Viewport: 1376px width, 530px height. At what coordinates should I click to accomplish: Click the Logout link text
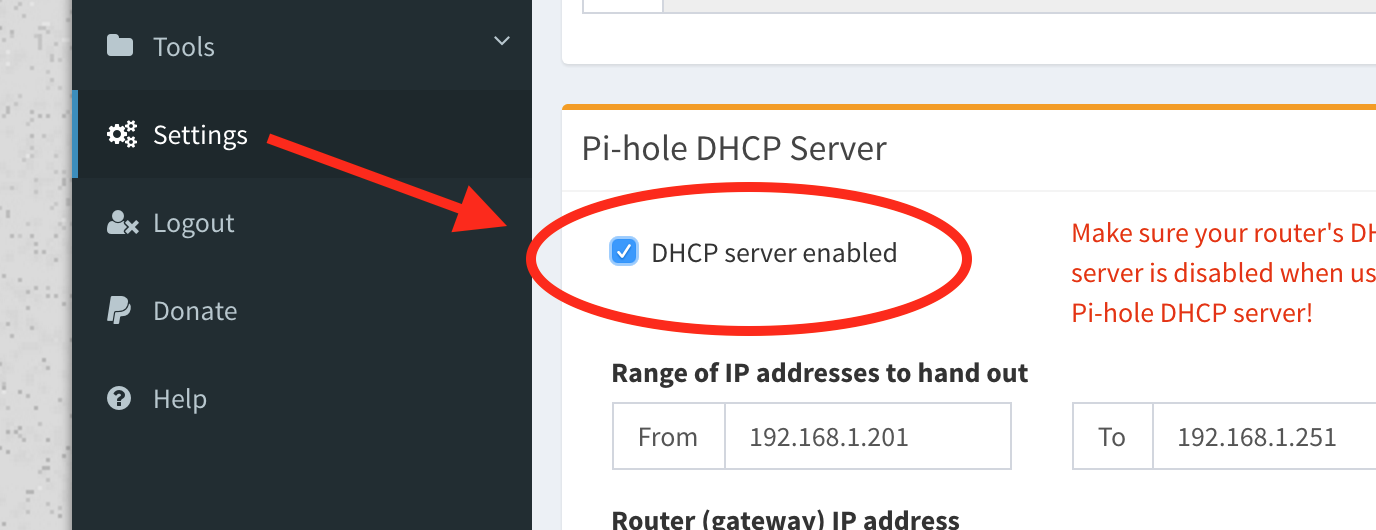tap(193, 223)
